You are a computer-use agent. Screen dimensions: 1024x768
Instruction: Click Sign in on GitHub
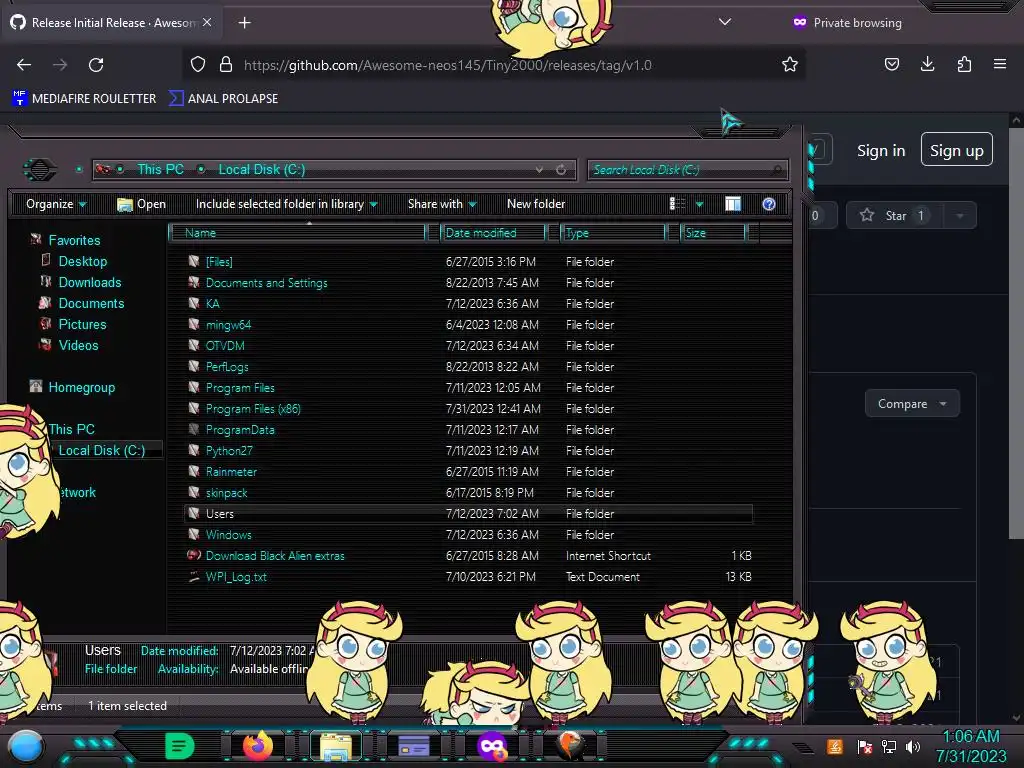pos(881,151)
